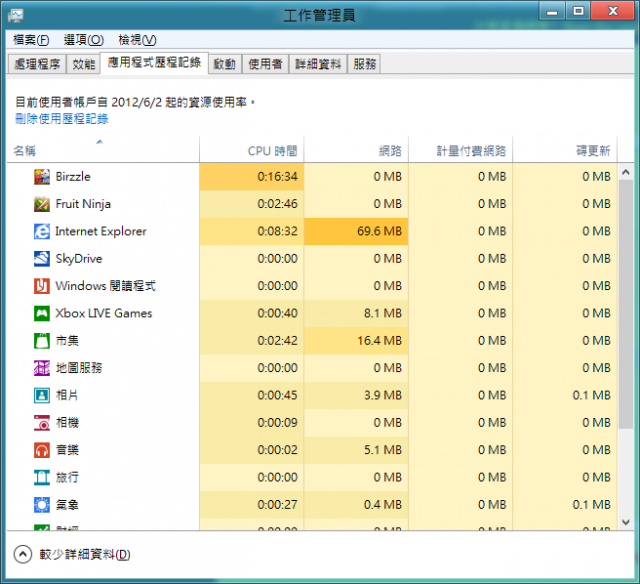Click the 相機 camera icon
Screen dimensions: 640x584
42,423
